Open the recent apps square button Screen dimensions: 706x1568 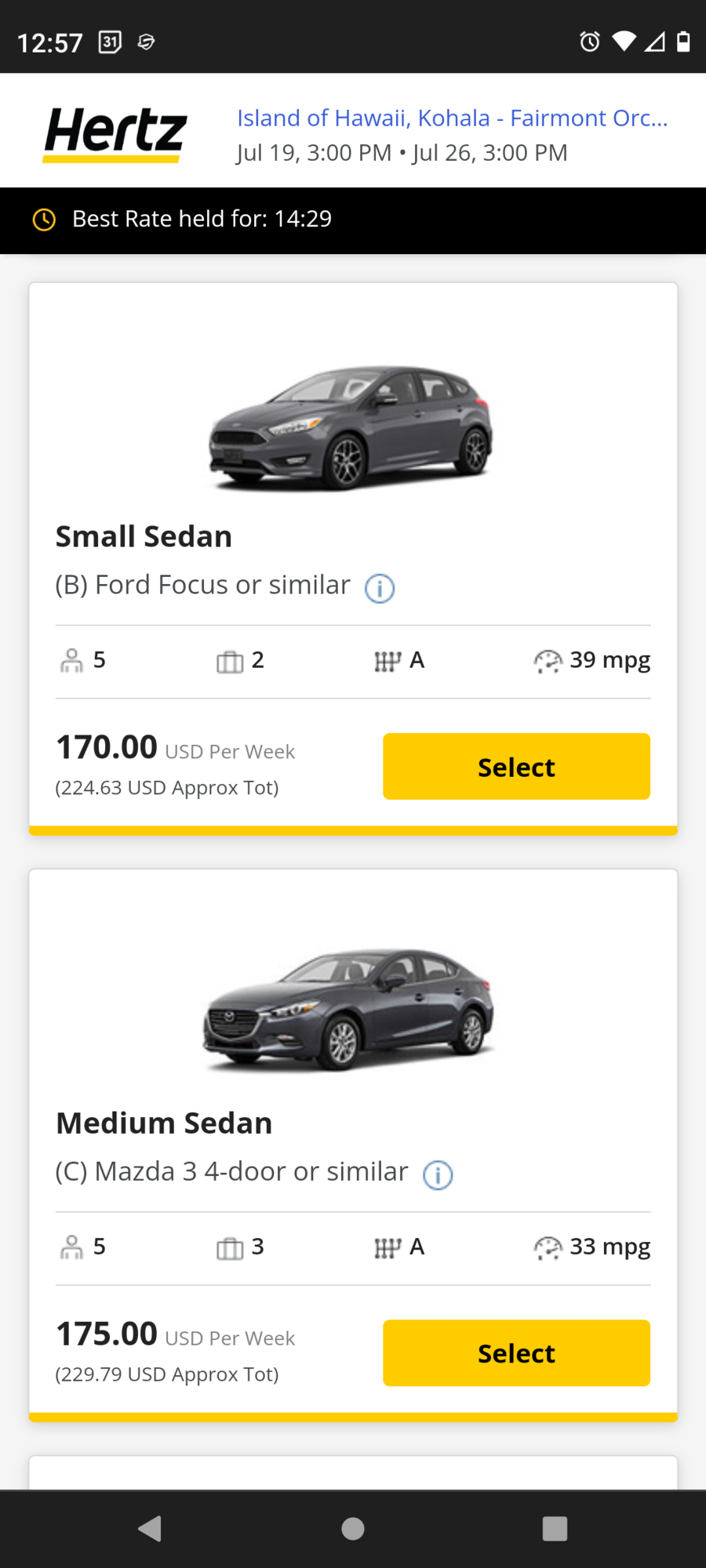pyautogui.click(x=555, y=1528)
